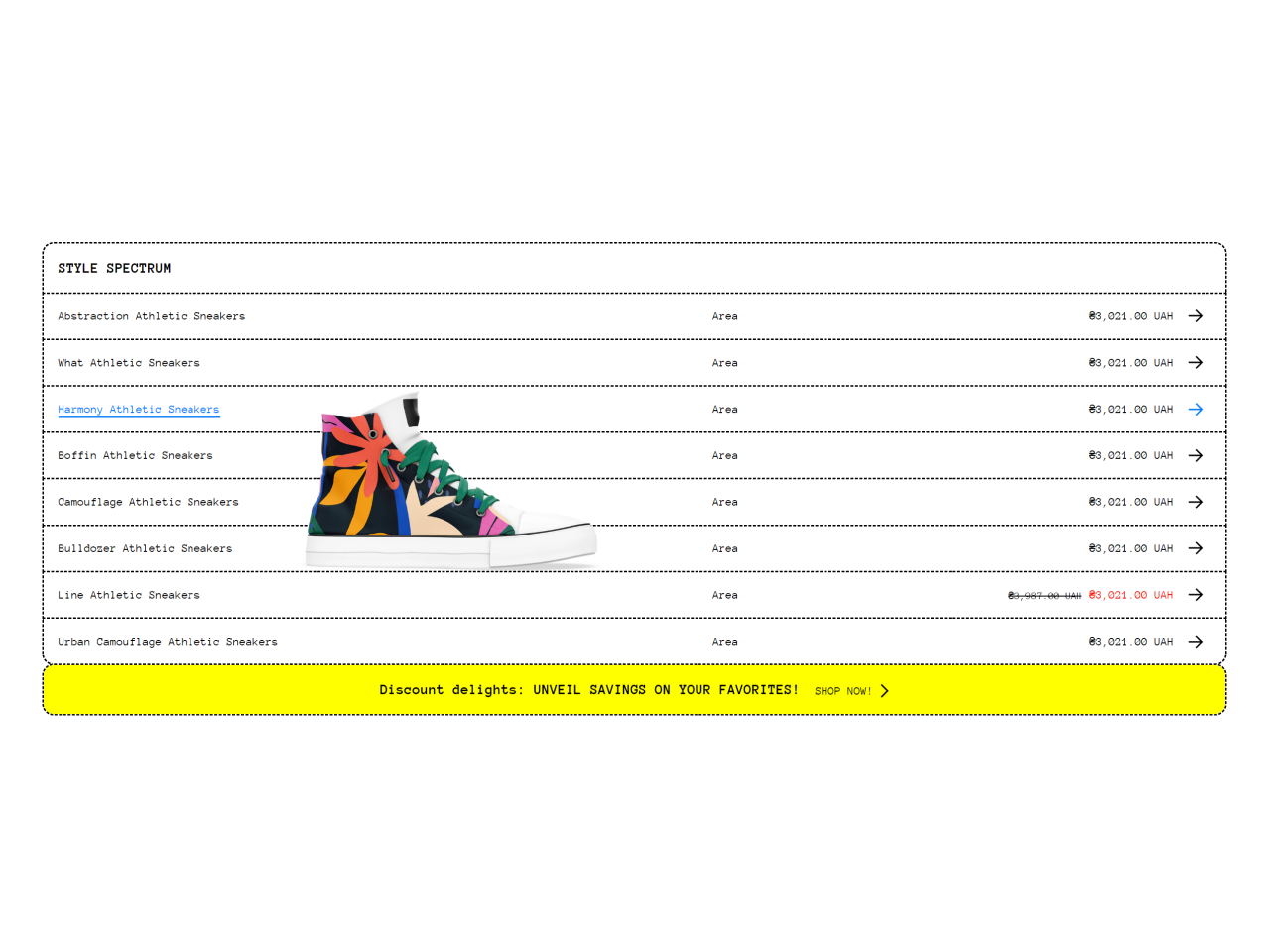Click arrow icon in Abstraction Athletic Sneakers row
This screenshot has width=1270, height=952.
[1196, 316]
